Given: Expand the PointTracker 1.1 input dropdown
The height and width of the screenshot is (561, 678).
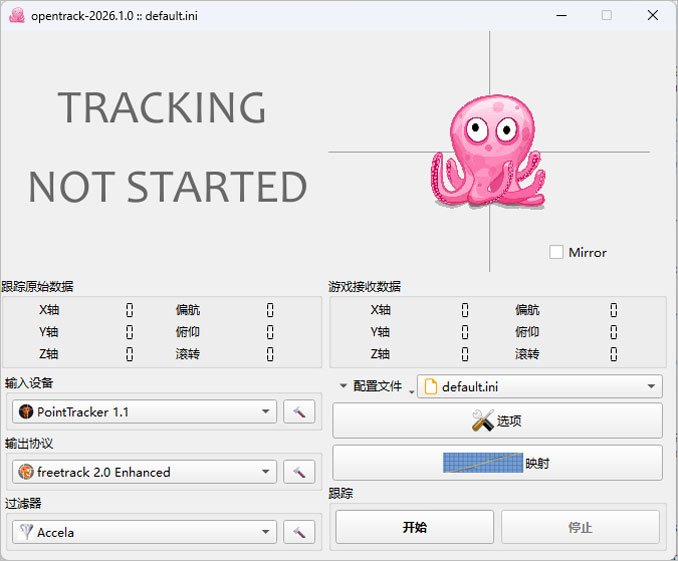Looking at the screenshot, I should pos(144,412).
